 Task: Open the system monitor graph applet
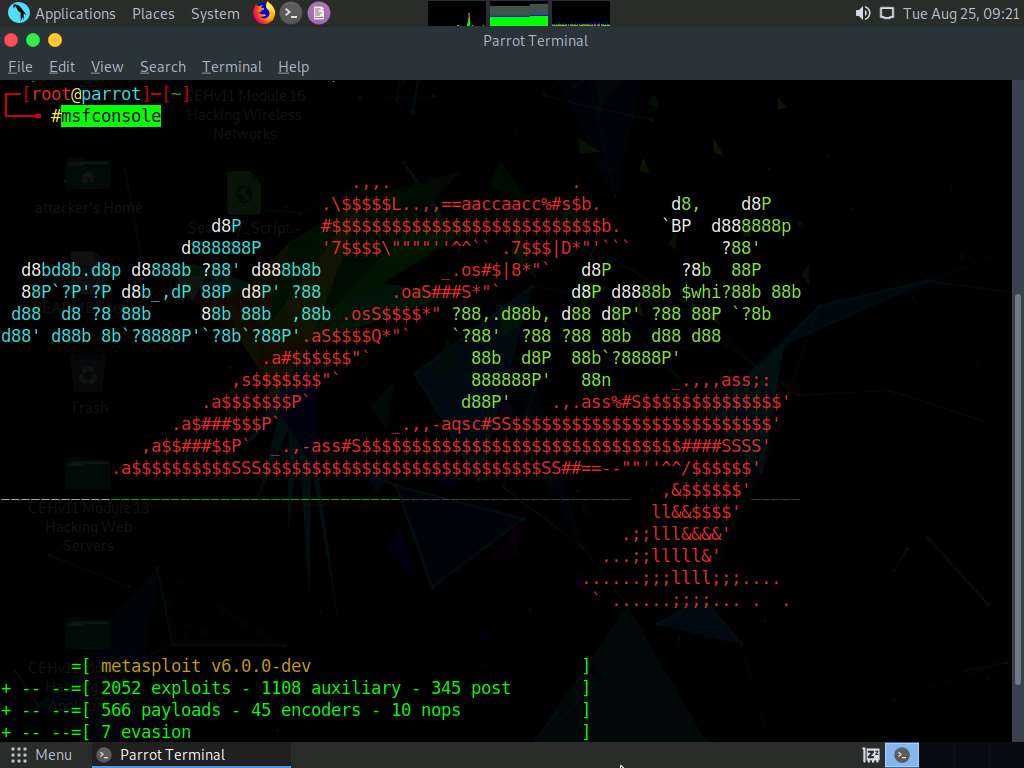519,13
